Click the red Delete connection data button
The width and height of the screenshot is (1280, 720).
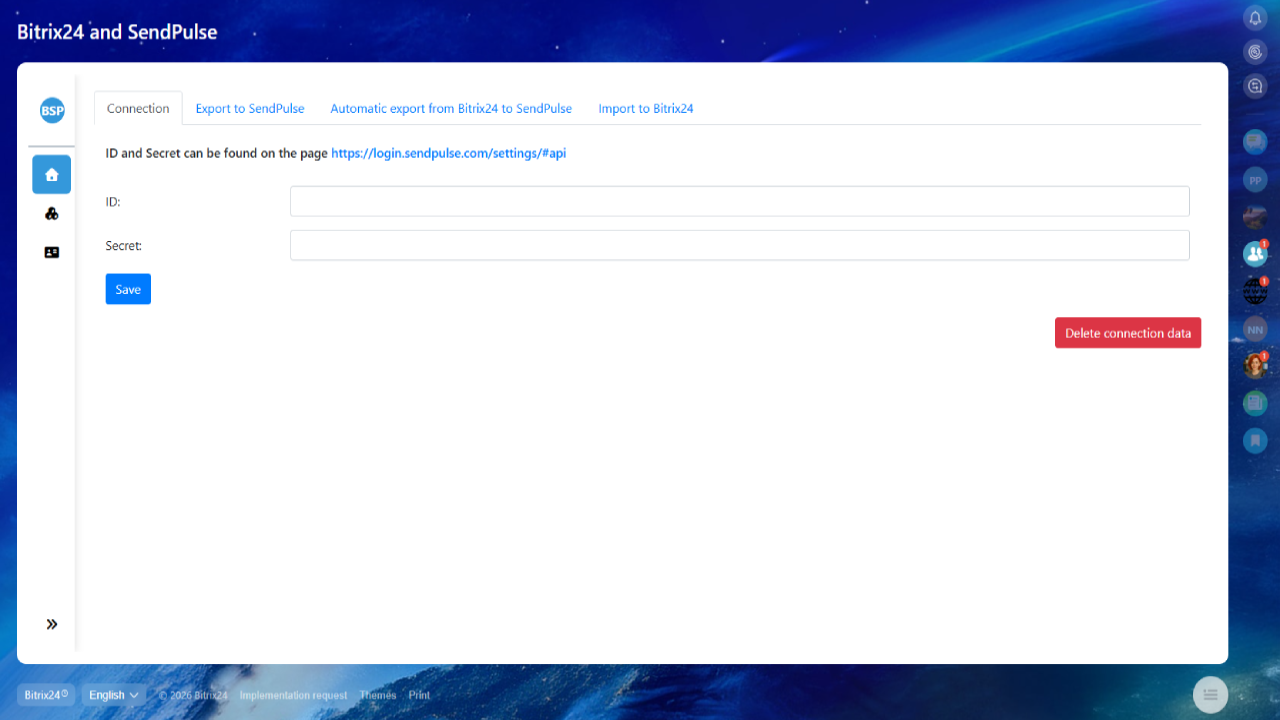click(x=1127, y=333)
